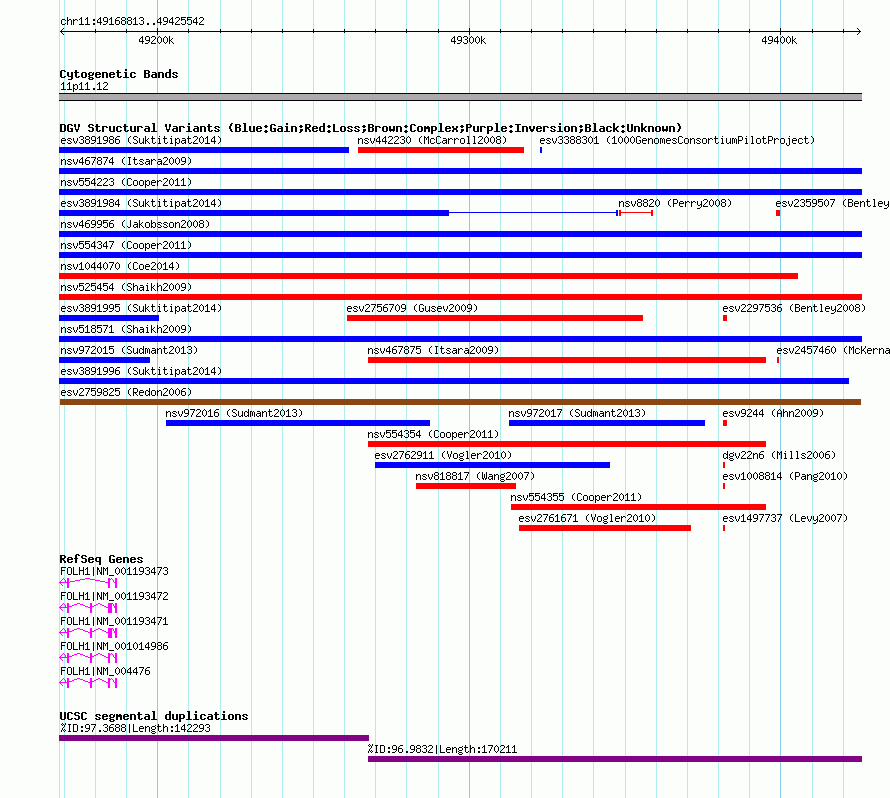890x798 pixels.
Task: Click the nsv972016 (Sudmant2013) blue bar
Action: [298, 423]
